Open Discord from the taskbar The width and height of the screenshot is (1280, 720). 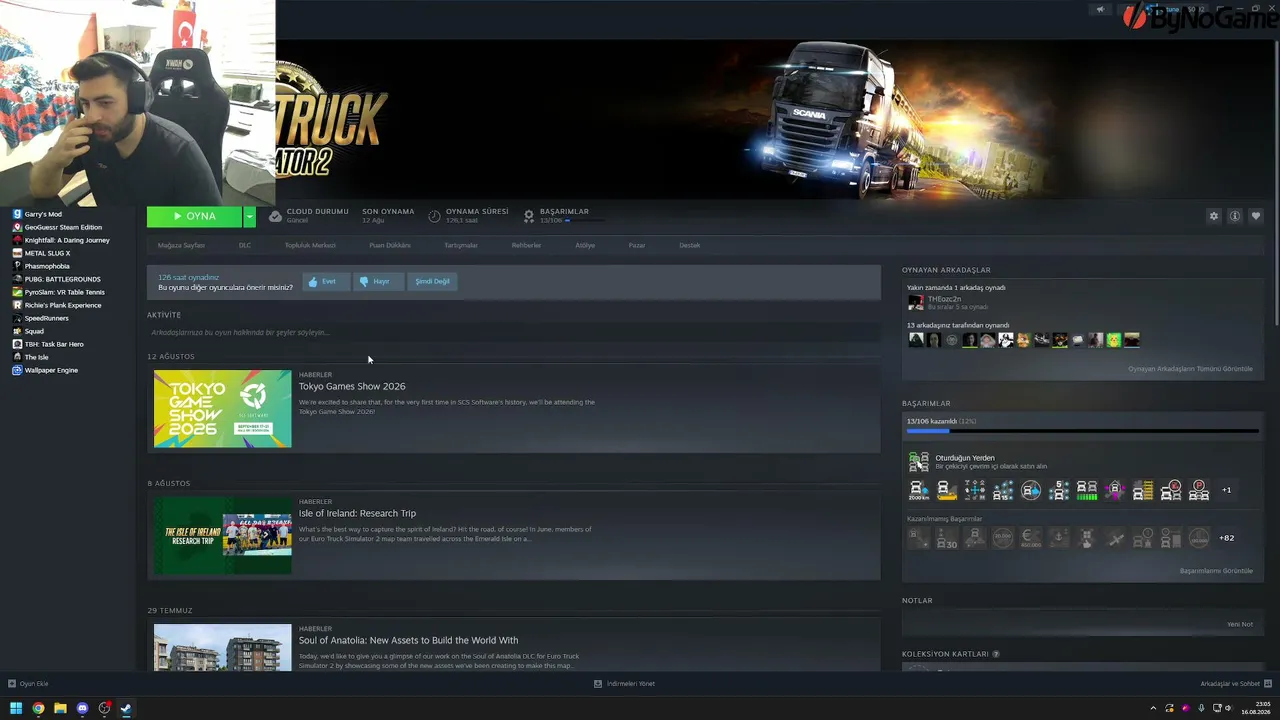82,708
